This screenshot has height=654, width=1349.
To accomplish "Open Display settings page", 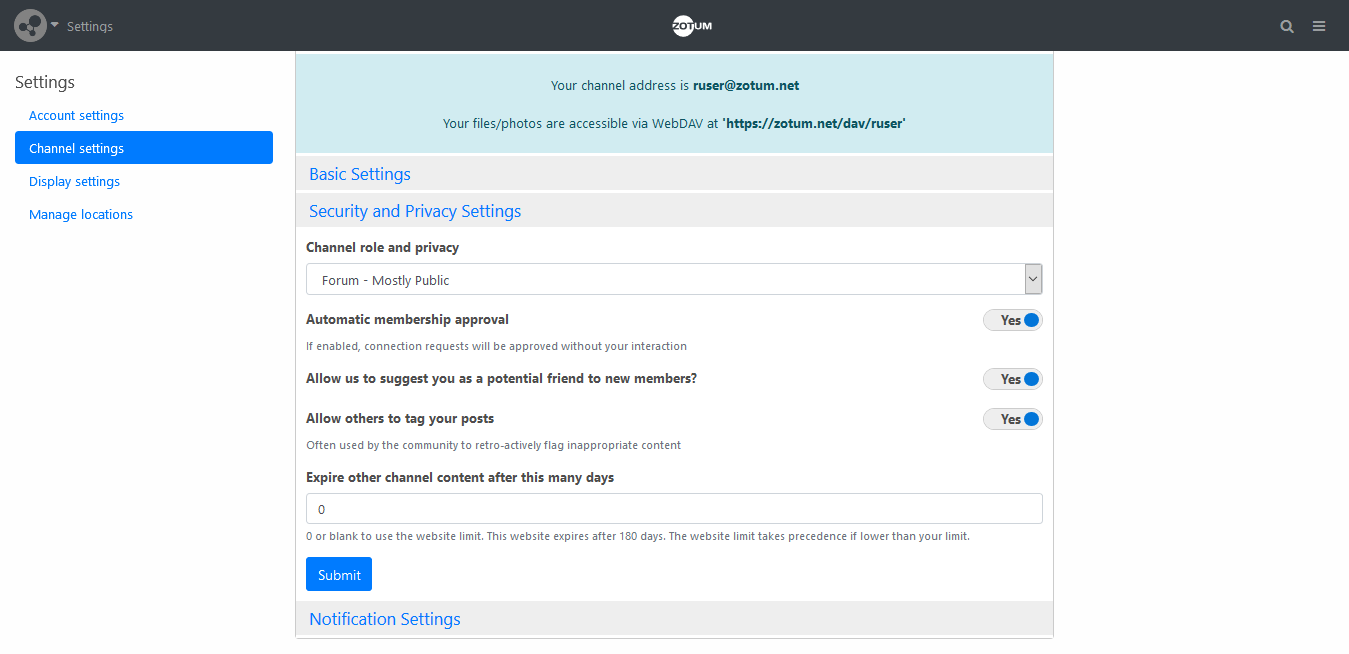I will (x=75, y=181).
